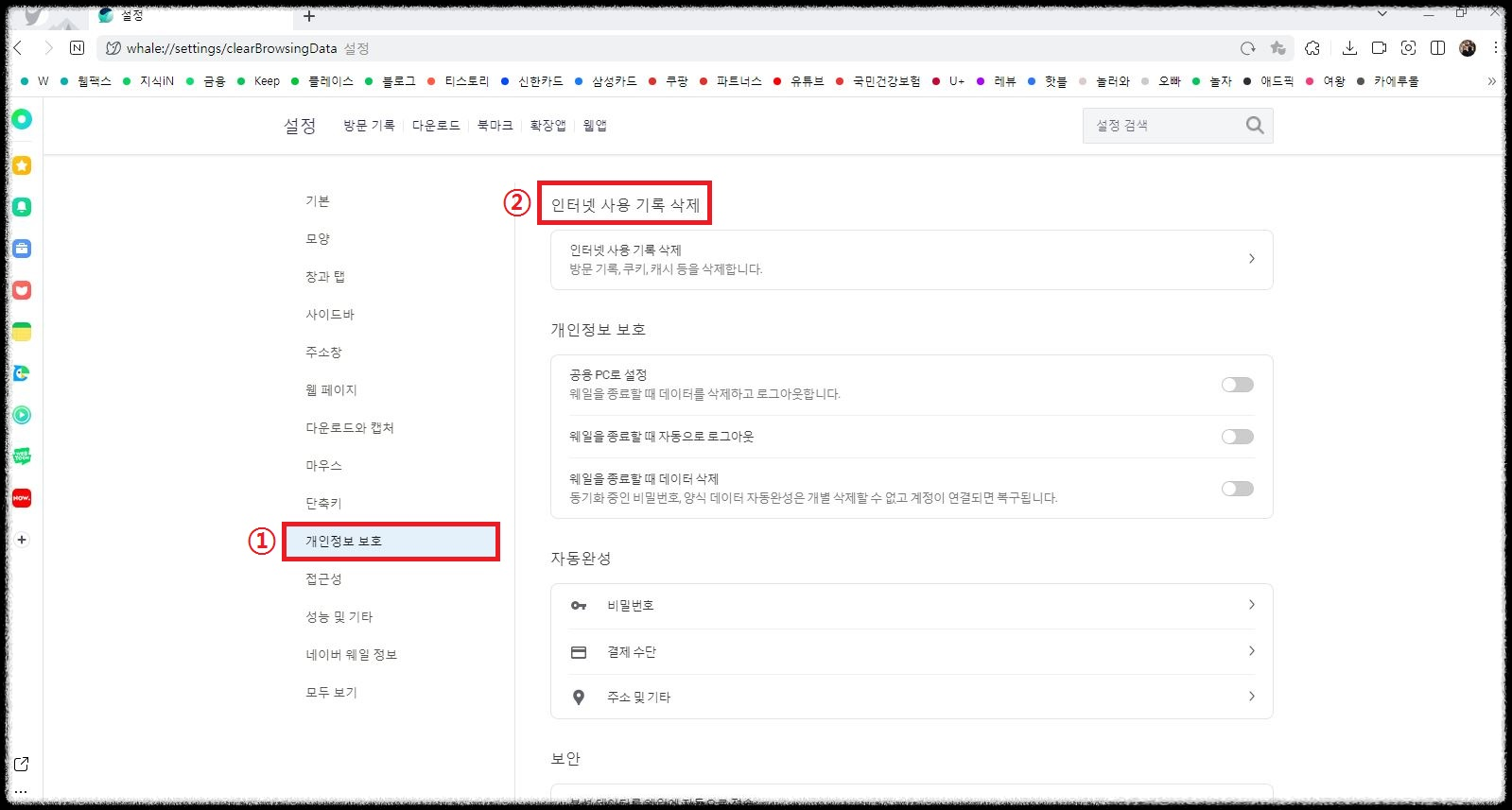
Task: Open the 다운로드 tab
Action: click(436, 126)
